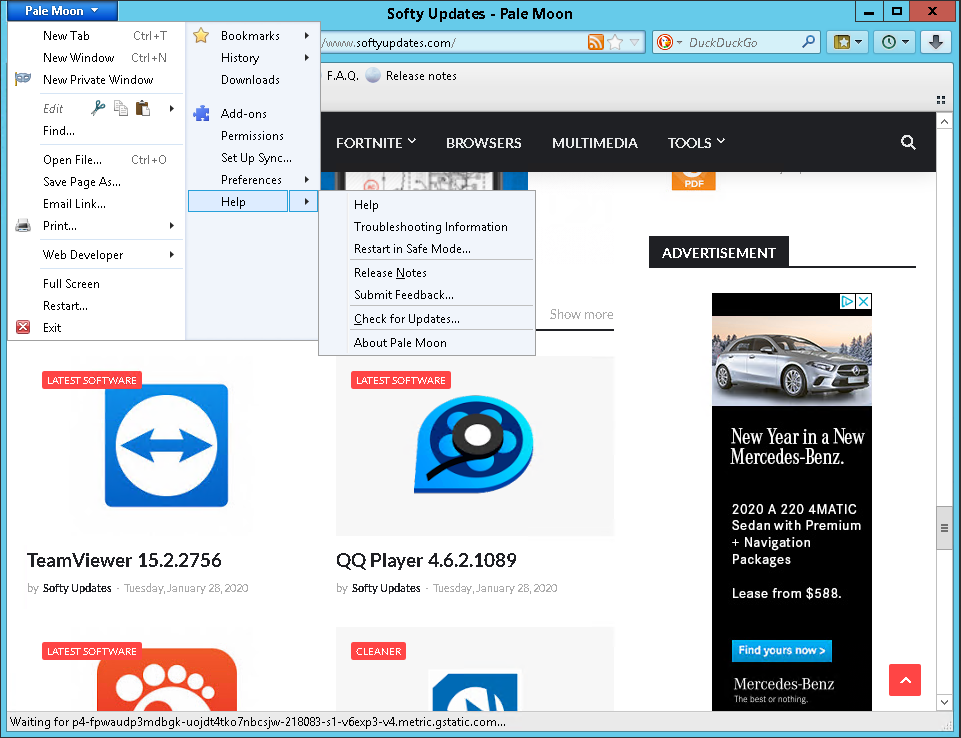The image size is (961, 738).
Task: Click the AdChoices triangle icon
Action: (x=848, y=301)
